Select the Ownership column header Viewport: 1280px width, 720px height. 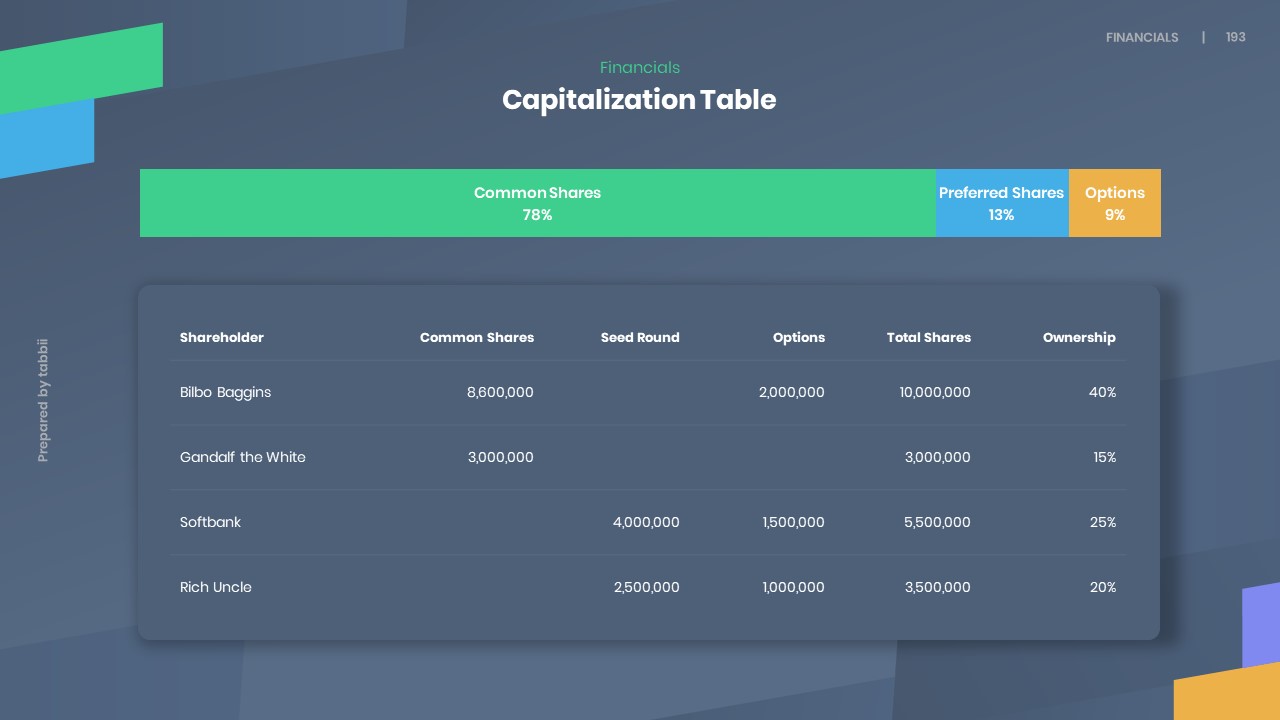click(x=1079, y=338)
